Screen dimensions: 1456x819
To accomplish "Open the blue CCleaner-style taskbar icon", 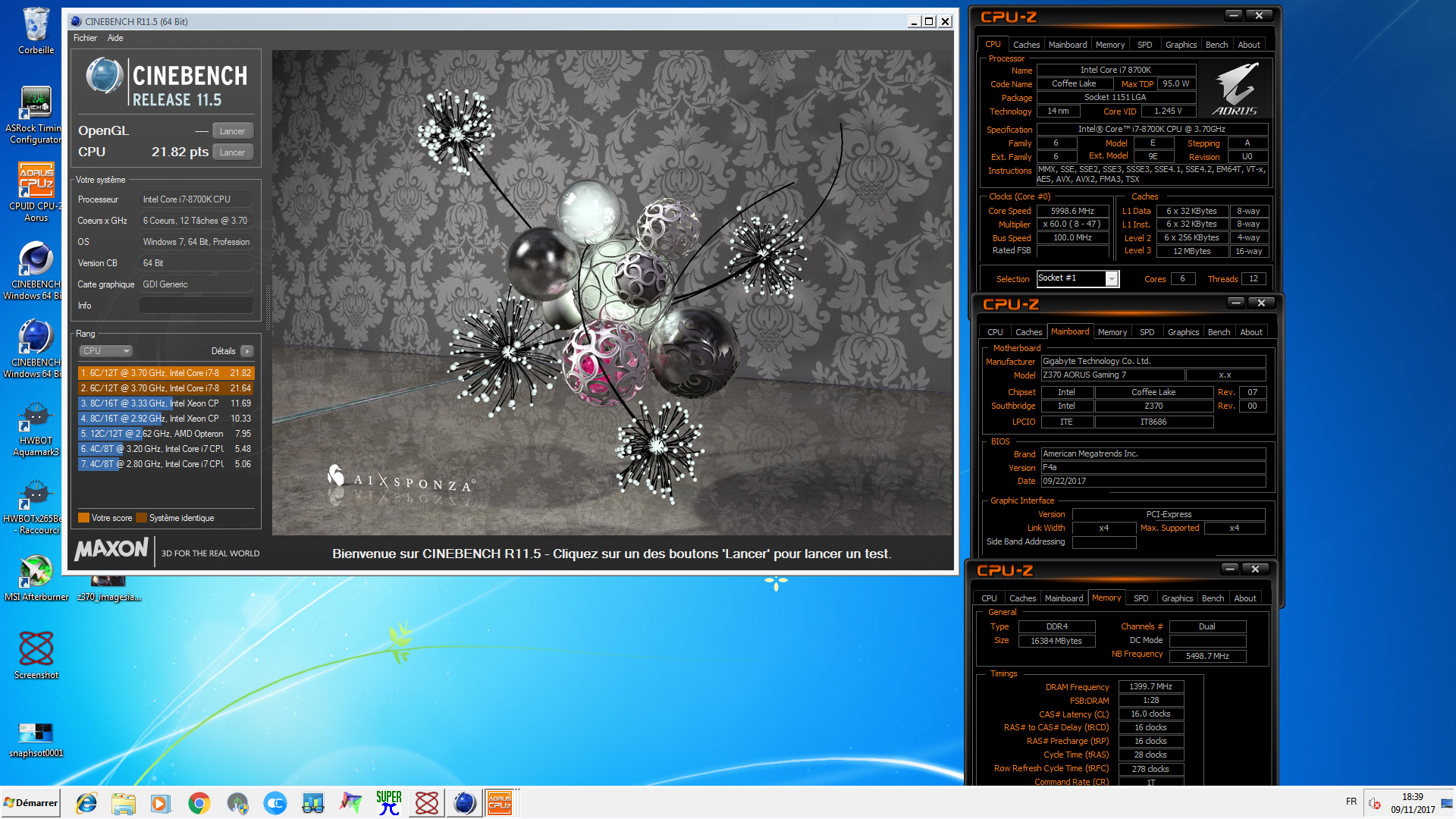I will coord(275,803).
